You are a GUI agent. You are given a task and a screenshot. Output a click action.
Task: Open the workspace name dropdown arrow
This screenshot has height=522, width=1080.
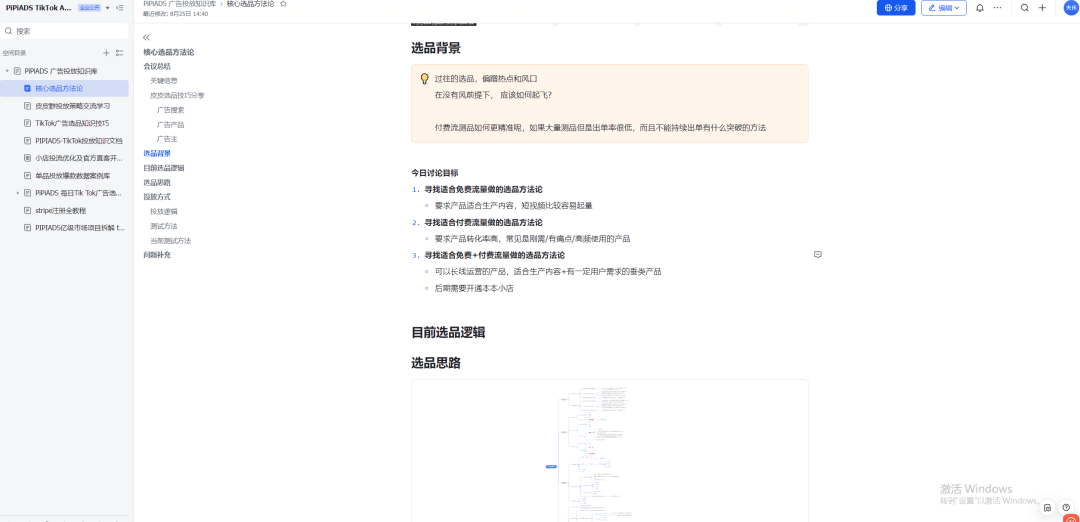click(x=107, y=8)
